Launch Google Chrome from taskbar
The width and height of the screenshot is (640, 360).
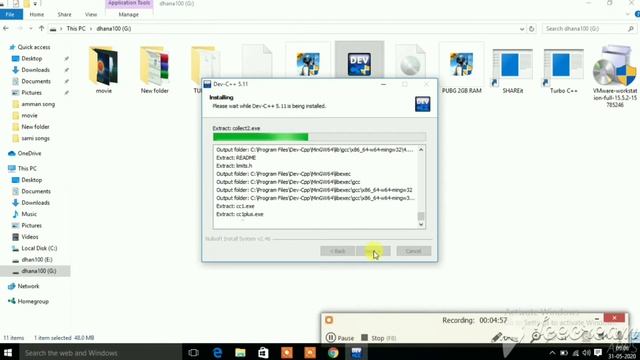tap(333, 352)
